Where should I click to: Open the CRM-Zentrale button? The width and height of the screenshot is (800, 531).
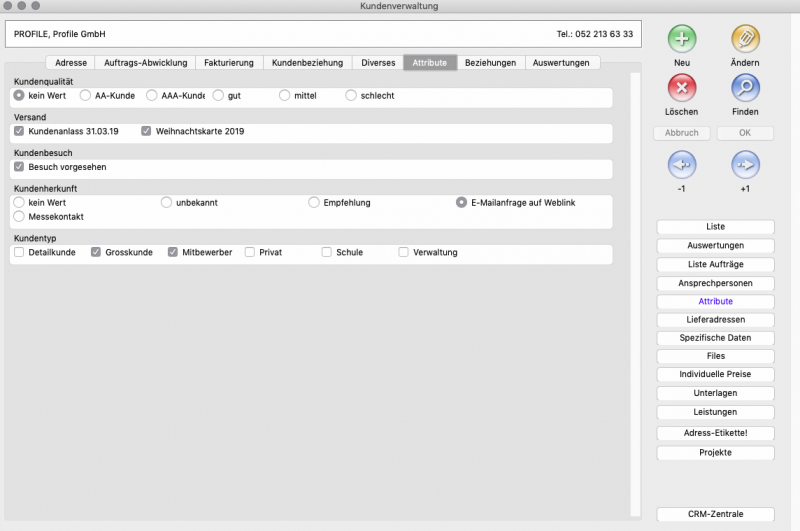pyautogui.click(x=715, y=515)
